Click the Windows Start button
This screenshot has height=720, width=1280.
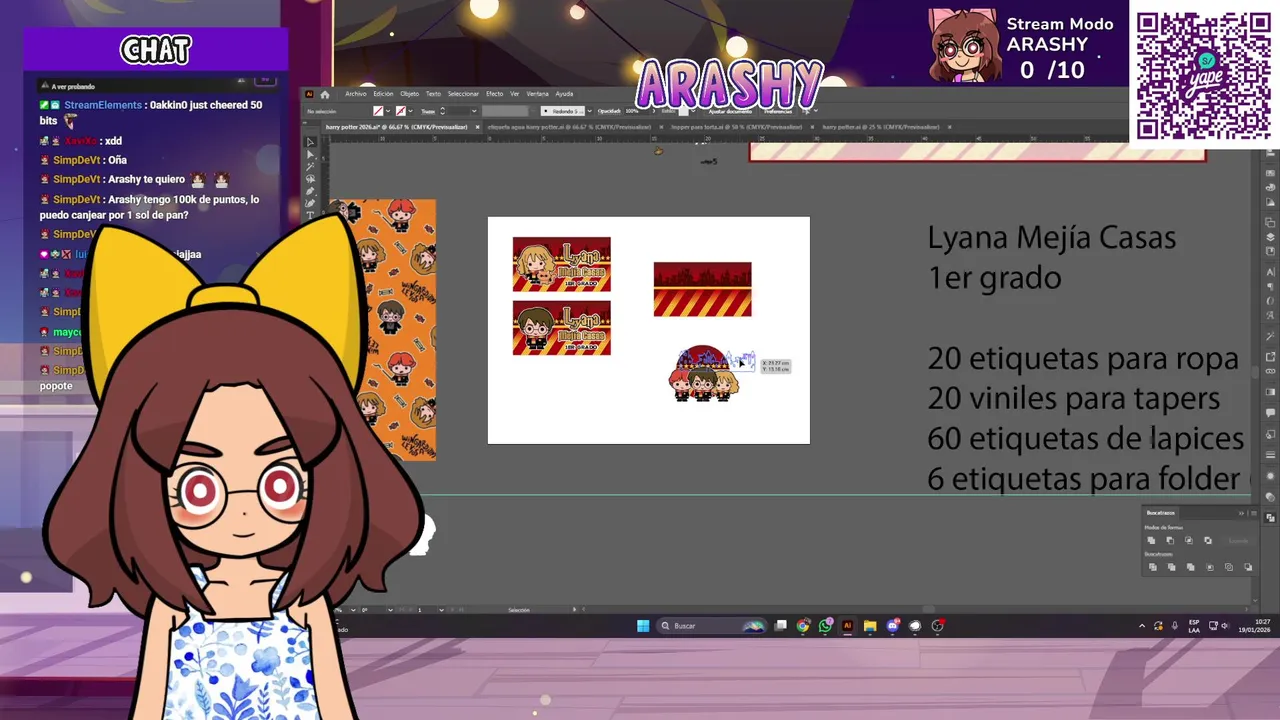click(x=643, y=626)
